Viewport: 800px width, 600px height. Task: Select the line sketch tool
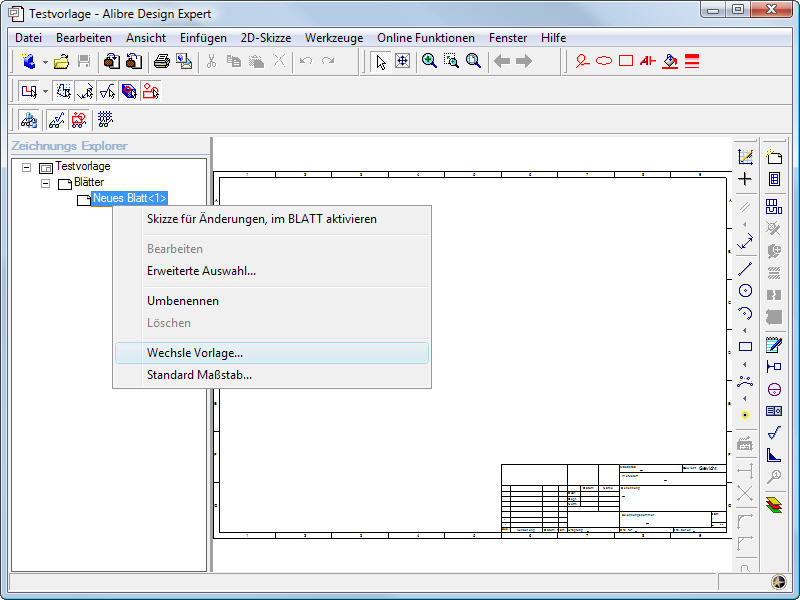point(745,269)
